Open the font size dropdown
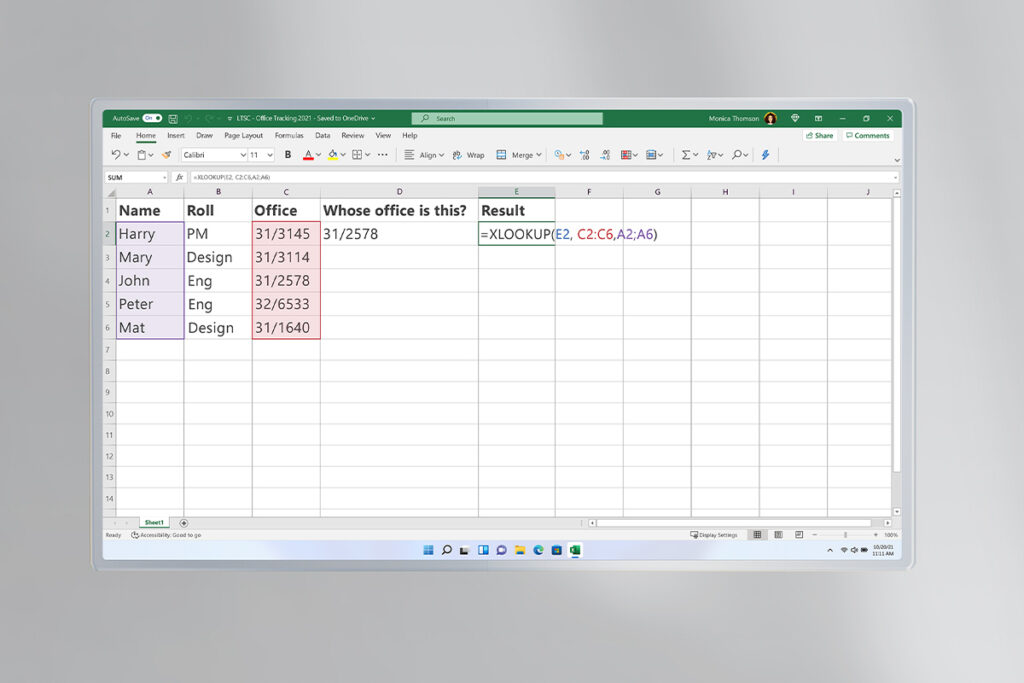This screenshot has width=1024, height=683. coord(271,154)
